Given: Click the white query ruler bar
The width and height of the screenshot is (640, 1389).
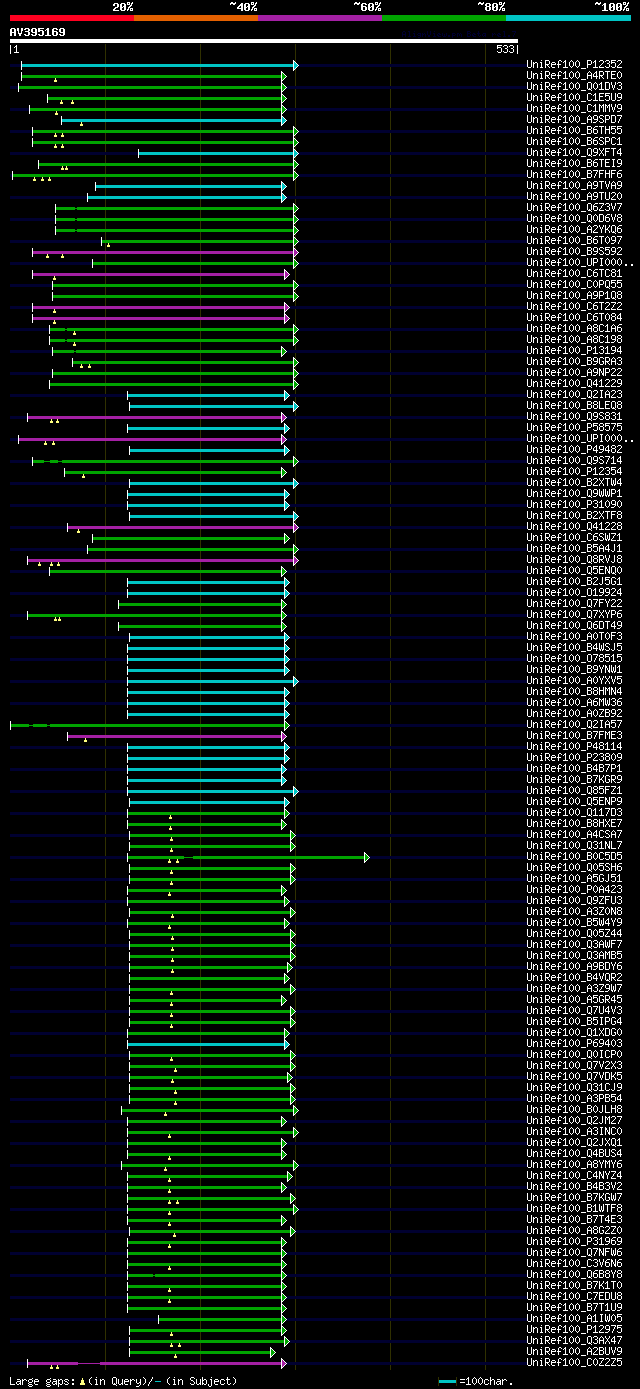Looking at the screenshot, I should pyautogui.click(x=263, y=41).
